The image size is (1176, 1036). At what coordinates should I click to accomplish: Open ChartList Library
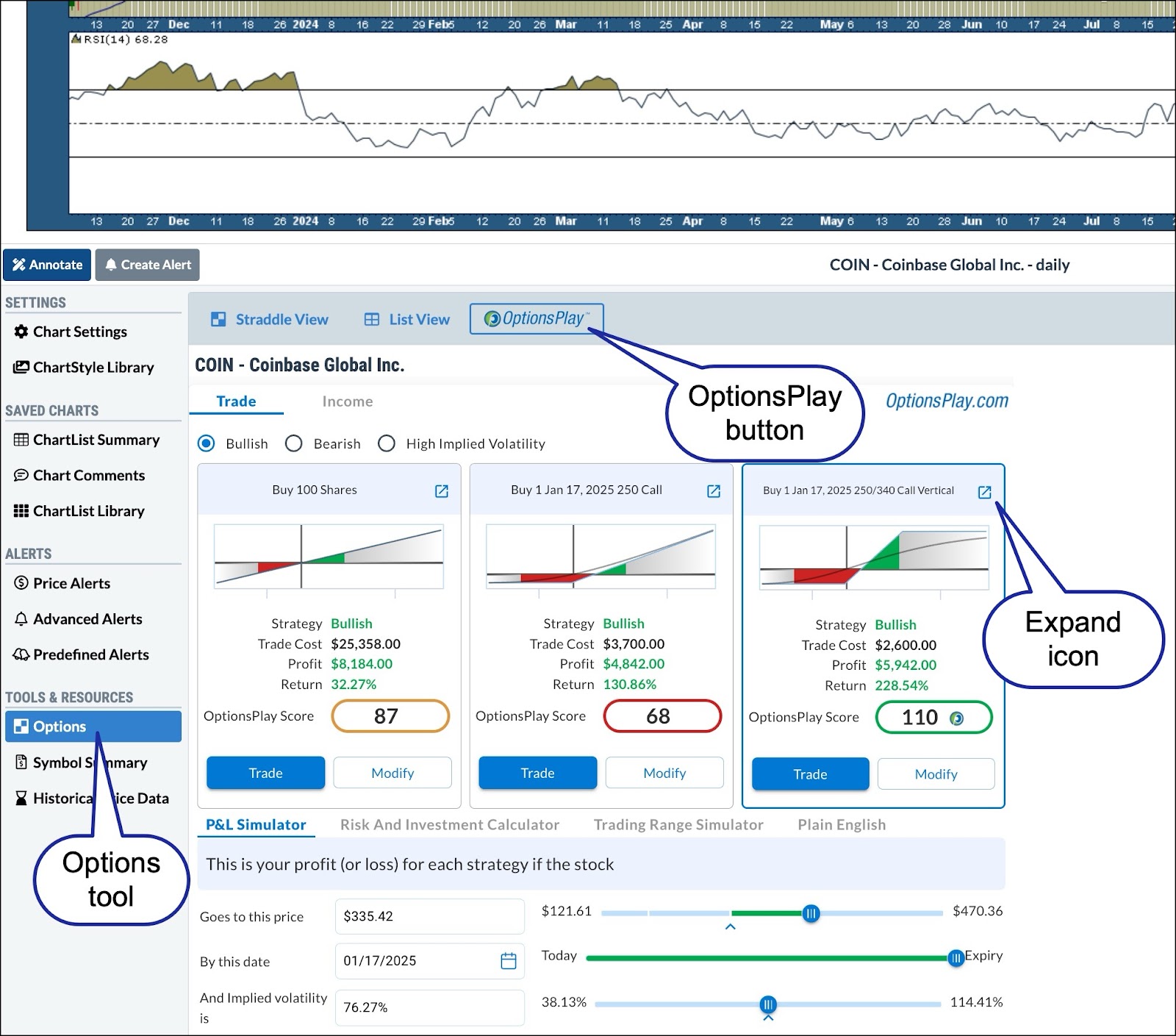click(79, 511)
